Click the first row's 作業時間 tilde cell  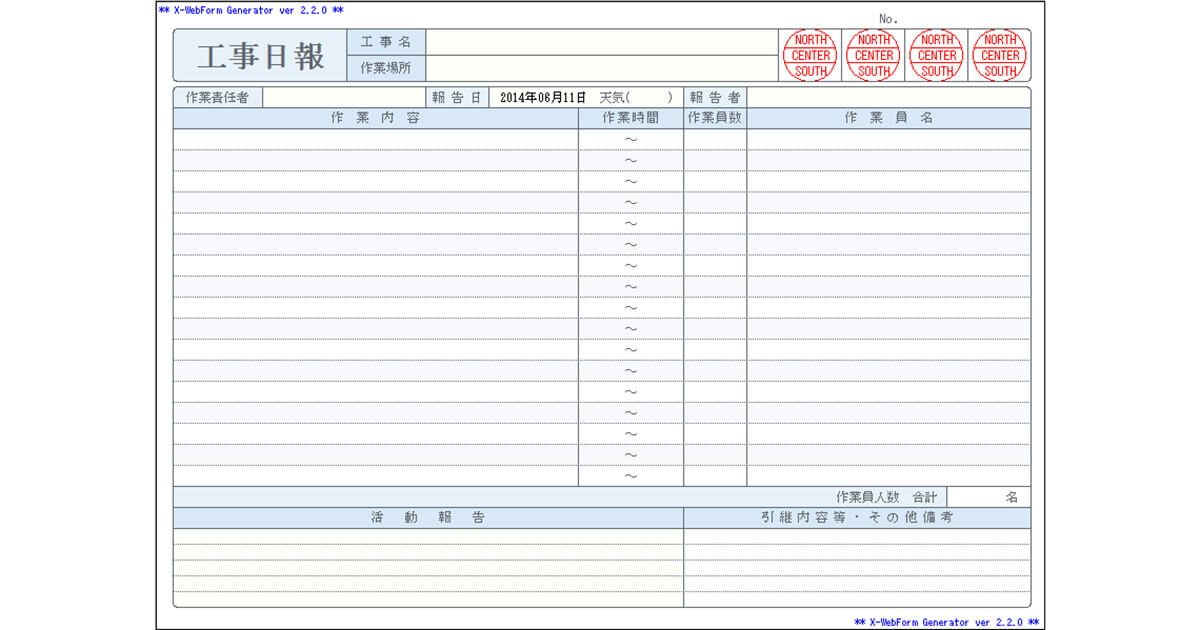630,140
